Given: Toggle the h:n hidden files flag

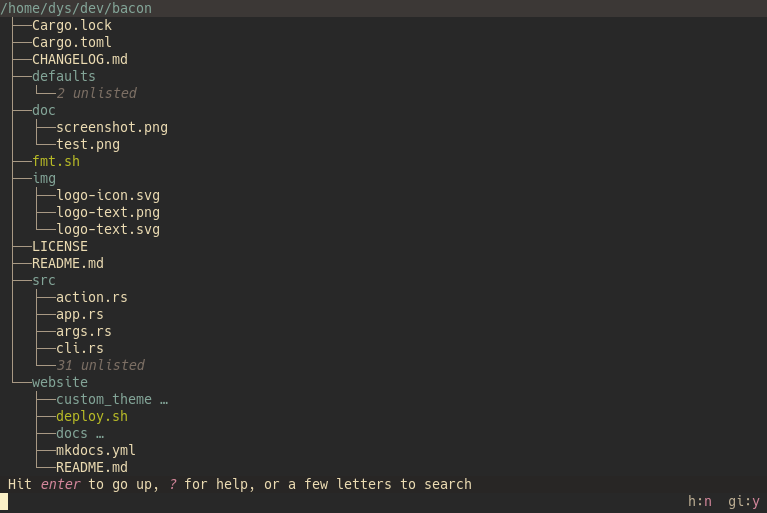Looking at the screenshot, I should click(x=700, y=502).
